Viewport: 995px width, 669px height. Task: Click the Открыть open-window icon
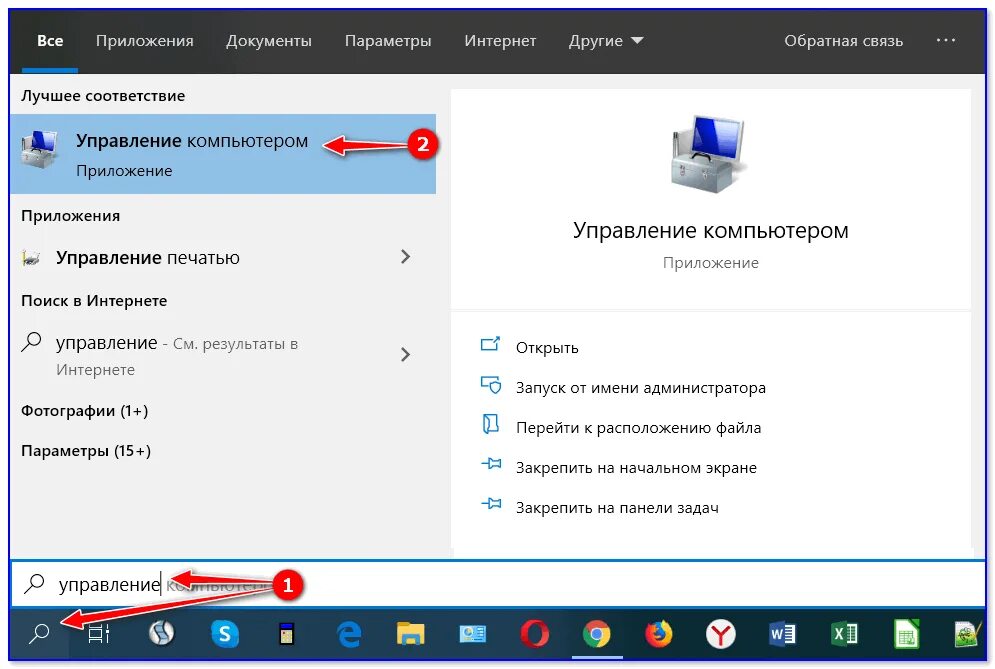[x=491, y=344]
